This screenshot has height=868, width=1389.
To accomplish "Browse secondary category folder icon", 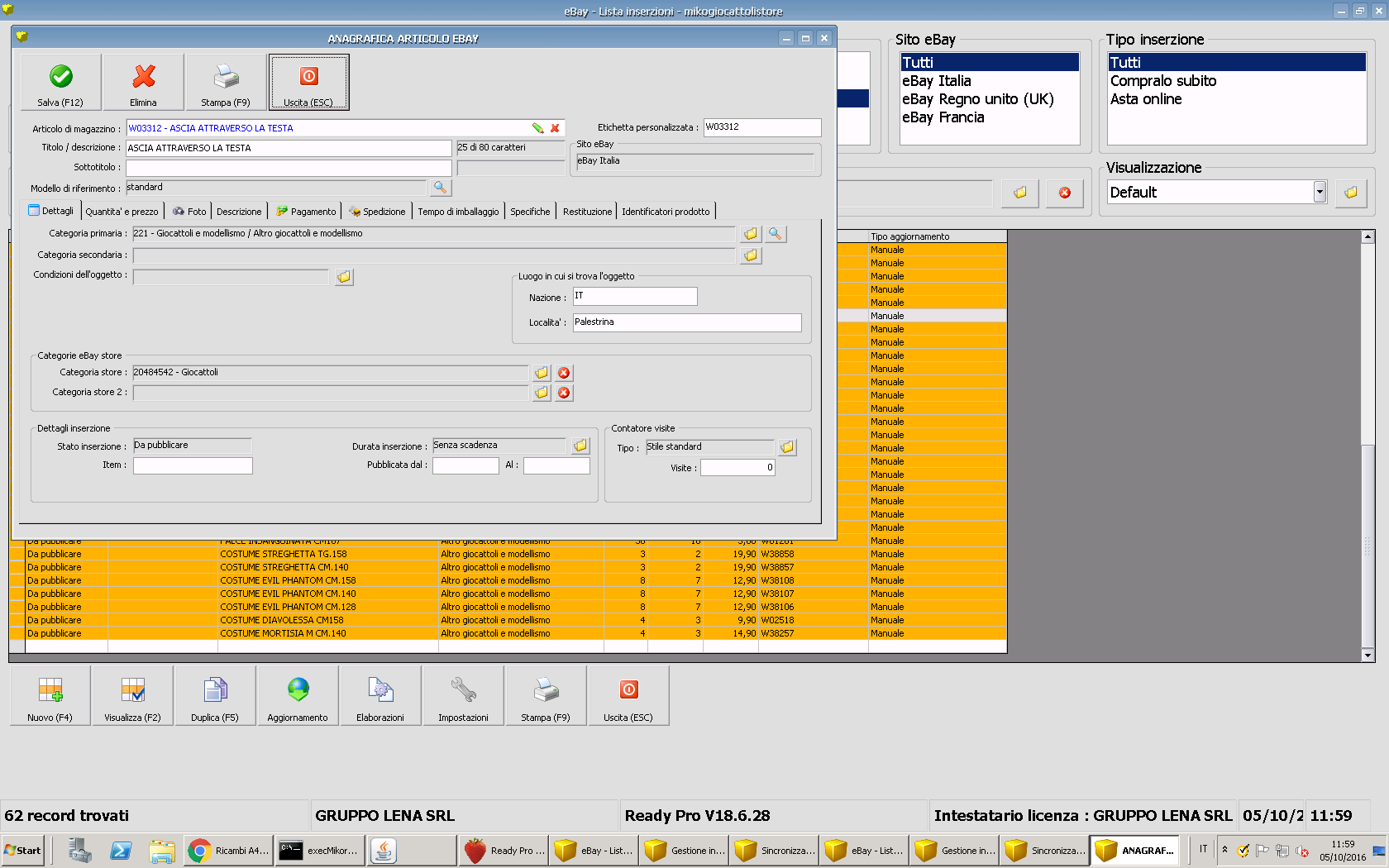I will (751, 255).
